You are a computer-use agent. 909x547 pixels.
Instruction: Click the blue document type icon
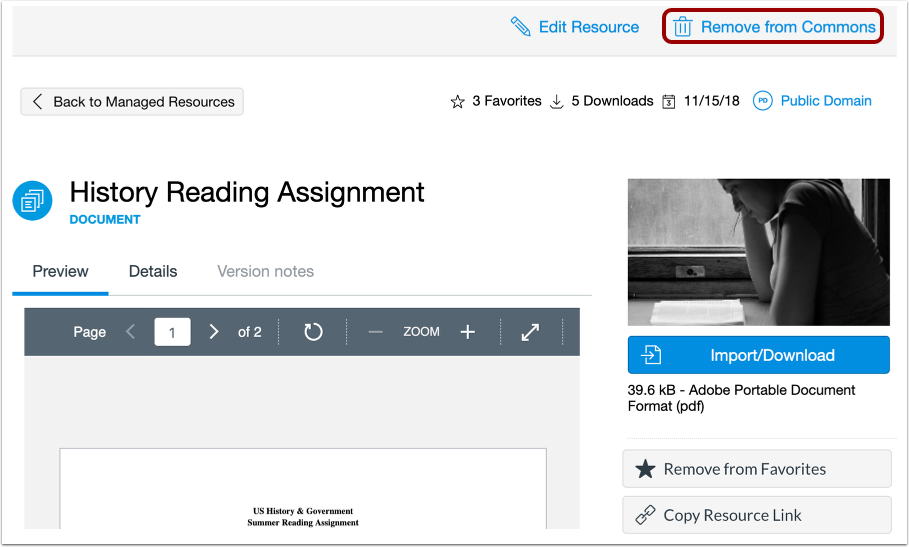[x=32, y=201]
